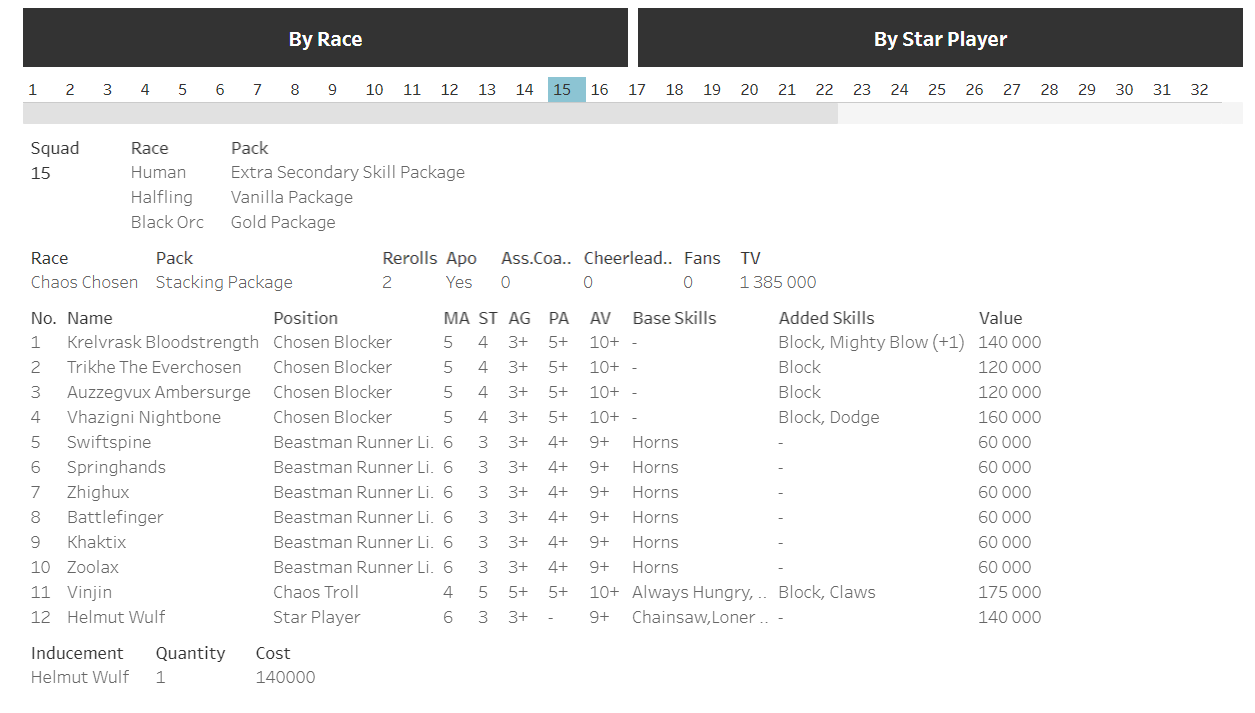Click Helmut Wulf inducement cost 140000

(285, 677)
